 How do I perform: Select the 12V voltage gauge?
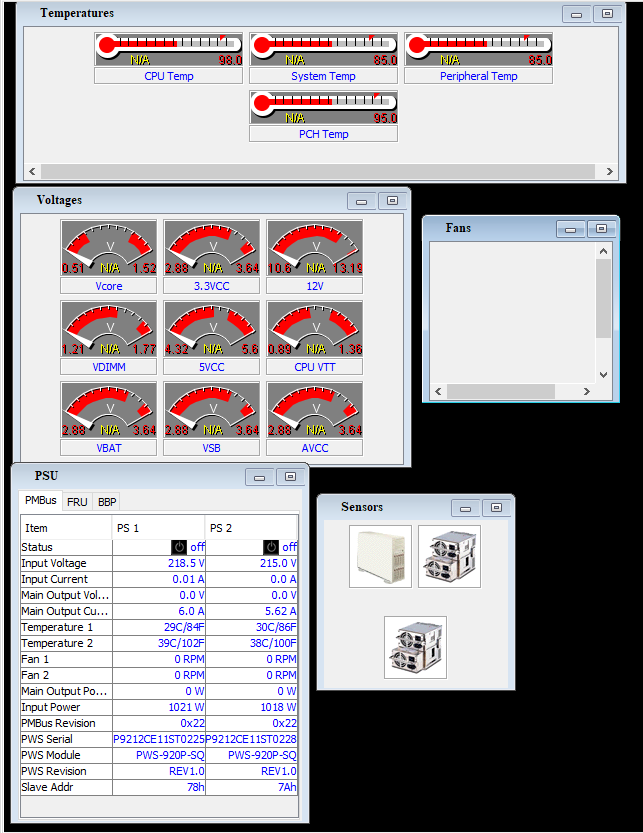pyautogui.click(x=315, y=248)
